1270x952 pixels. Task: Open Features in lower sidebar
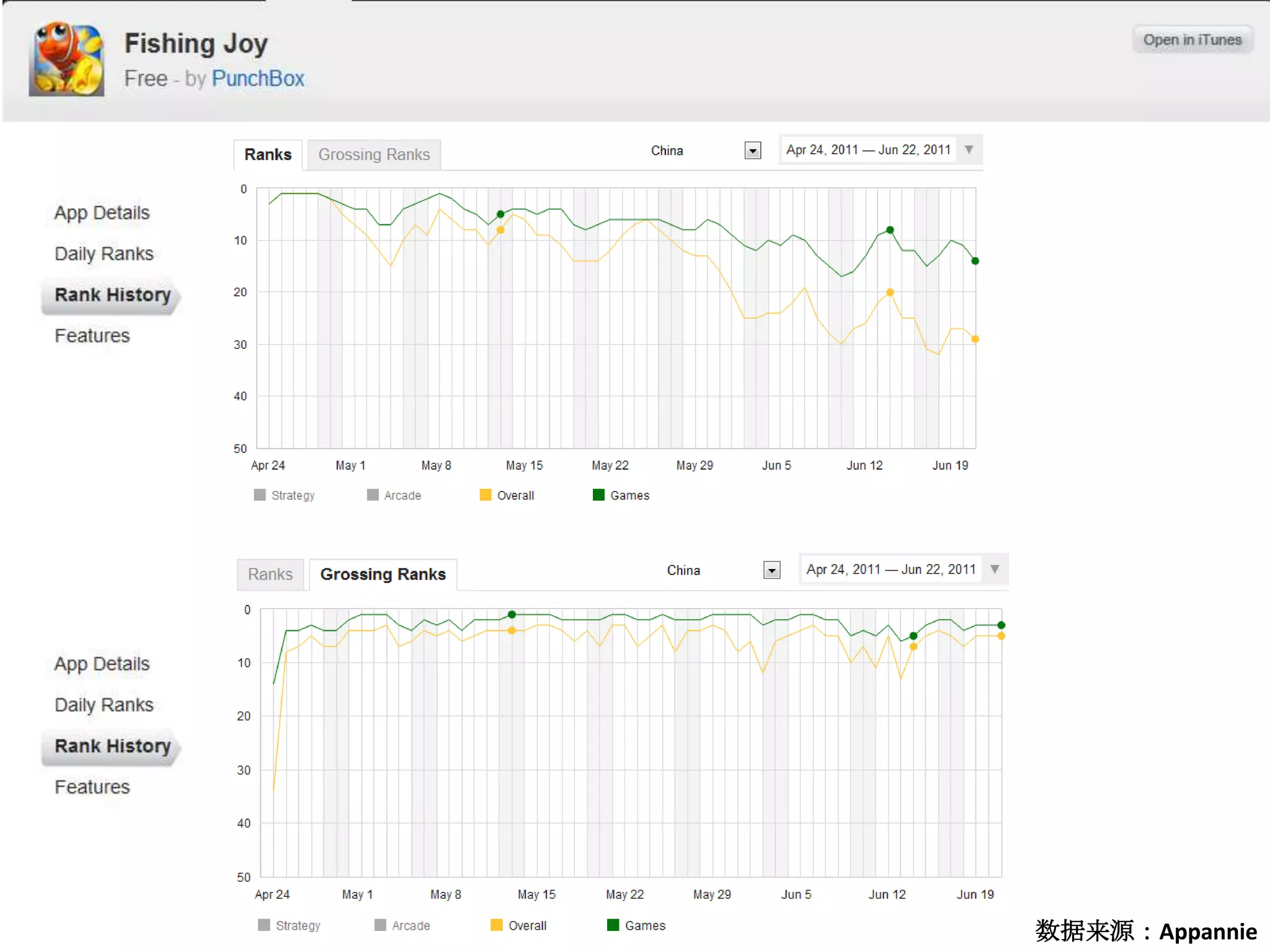92,787
